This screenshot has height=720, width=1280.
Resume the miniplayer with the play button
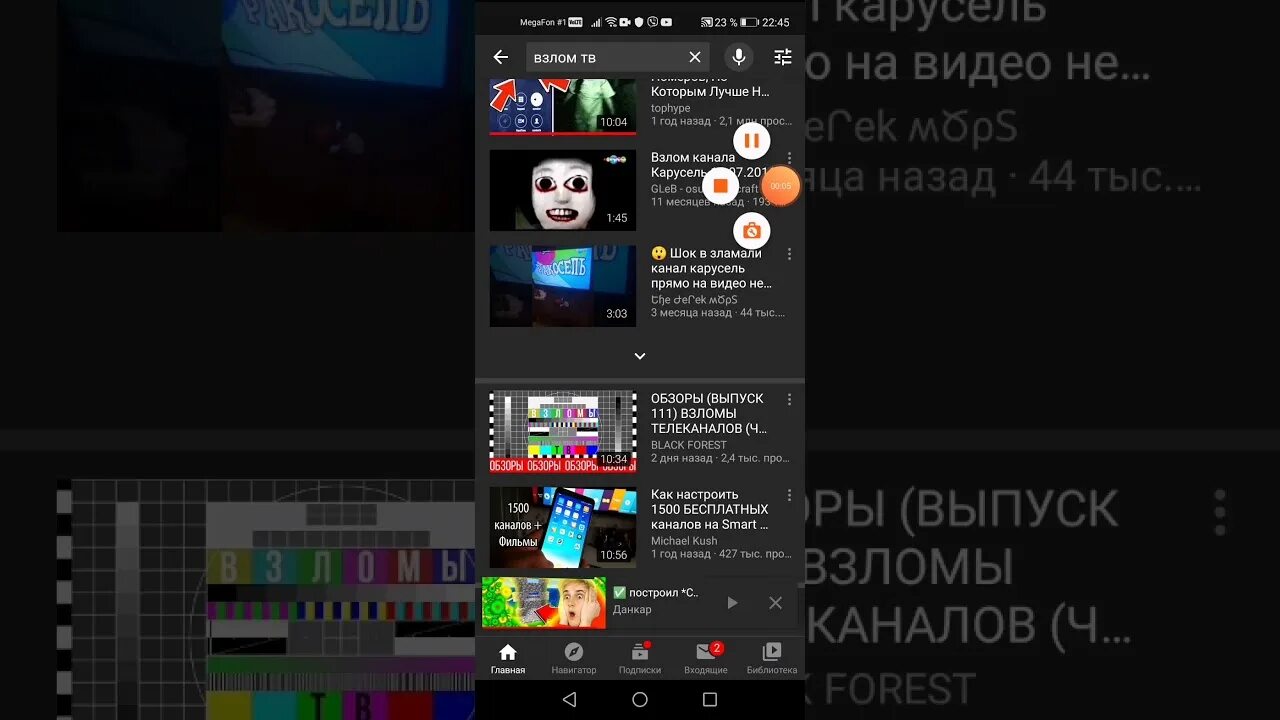(733, 603)
